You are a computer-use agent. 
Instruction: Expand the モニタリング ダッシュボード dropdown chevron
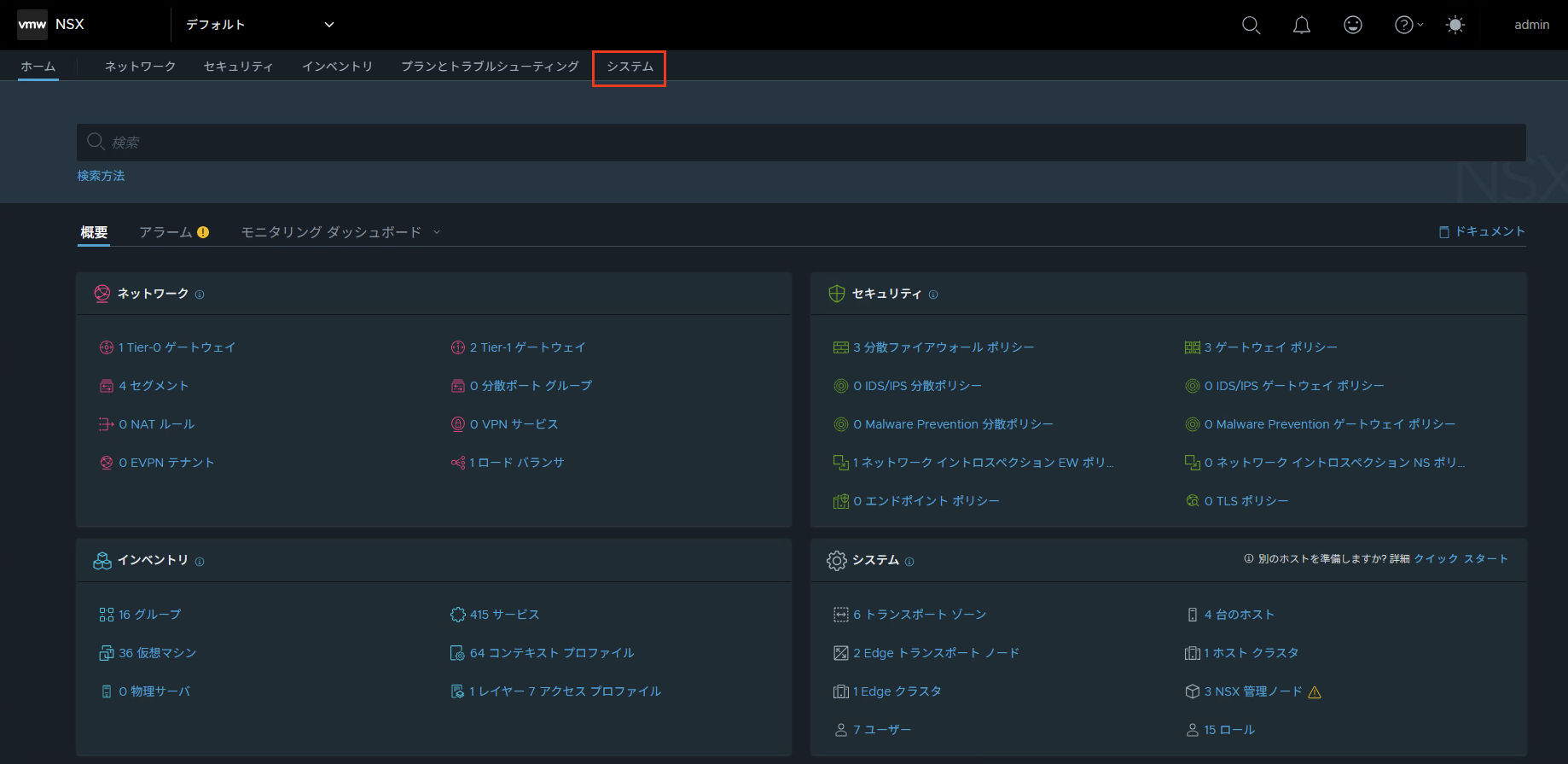click(437, 232)
